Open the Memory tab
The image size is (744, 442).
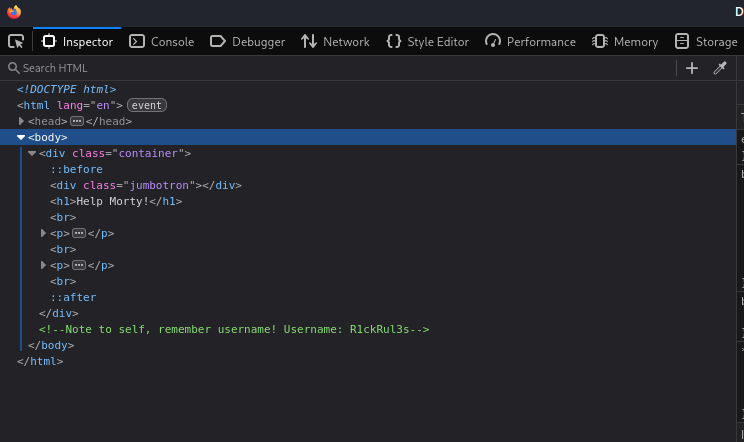(625, 41)
